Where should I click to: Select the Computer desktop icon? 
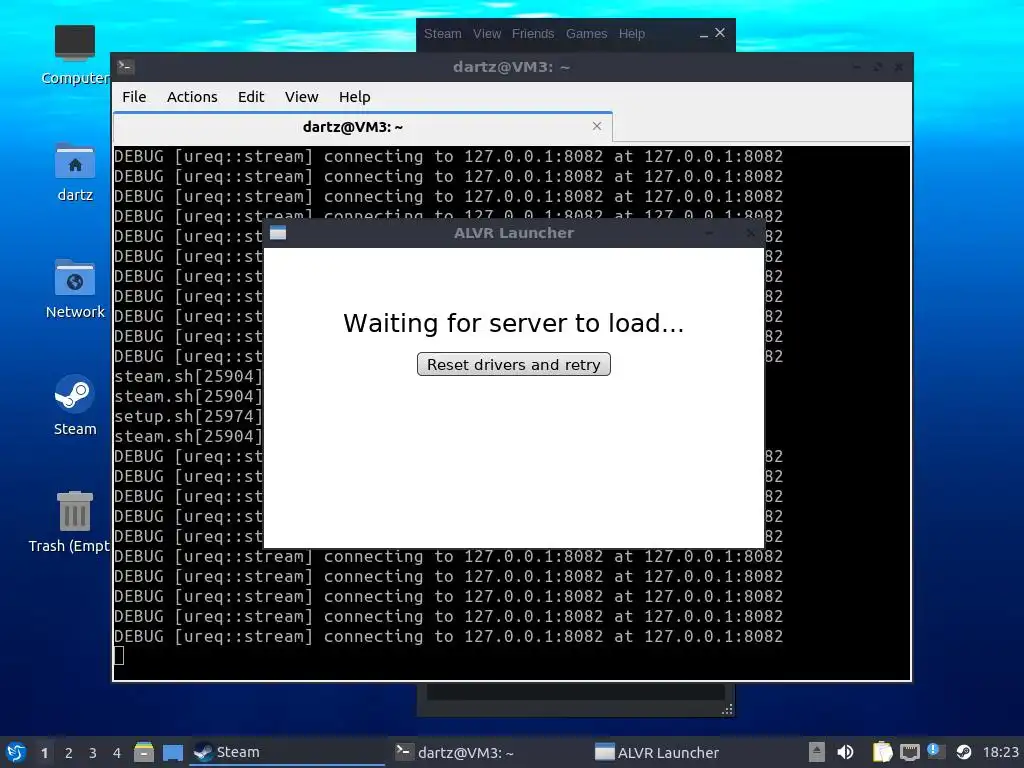74,55
